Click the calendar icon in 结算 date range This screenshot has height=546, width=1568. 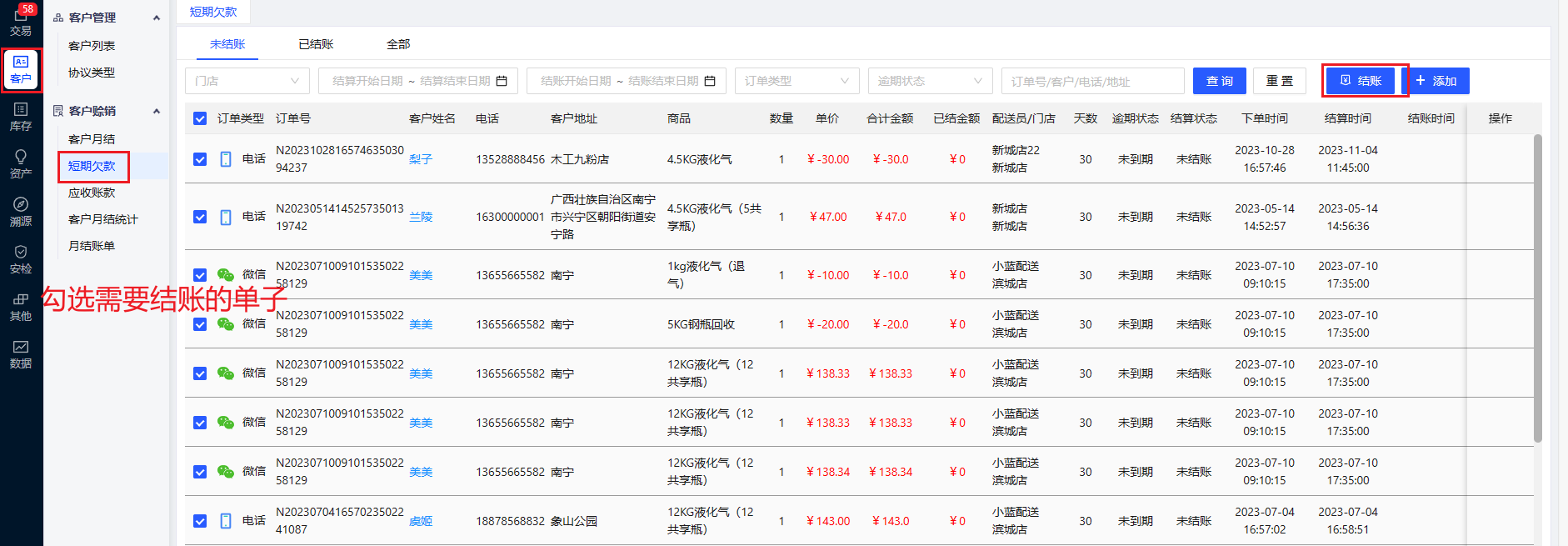pos(502,81)
